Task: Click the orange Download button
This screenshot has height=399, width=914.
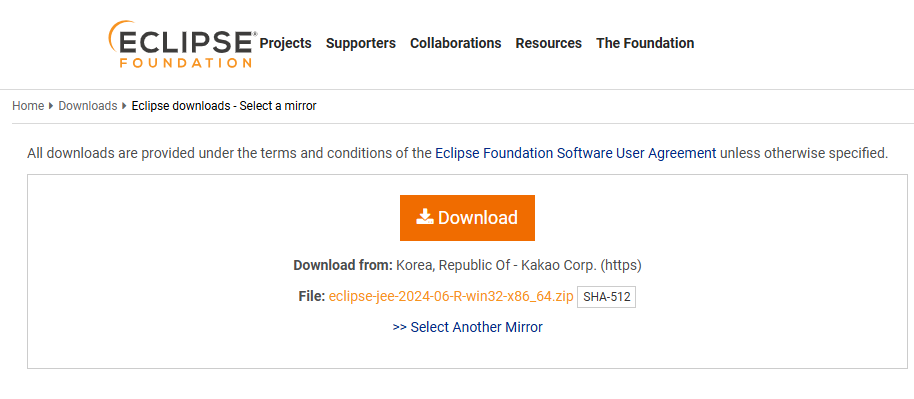Action: (467, 218)
